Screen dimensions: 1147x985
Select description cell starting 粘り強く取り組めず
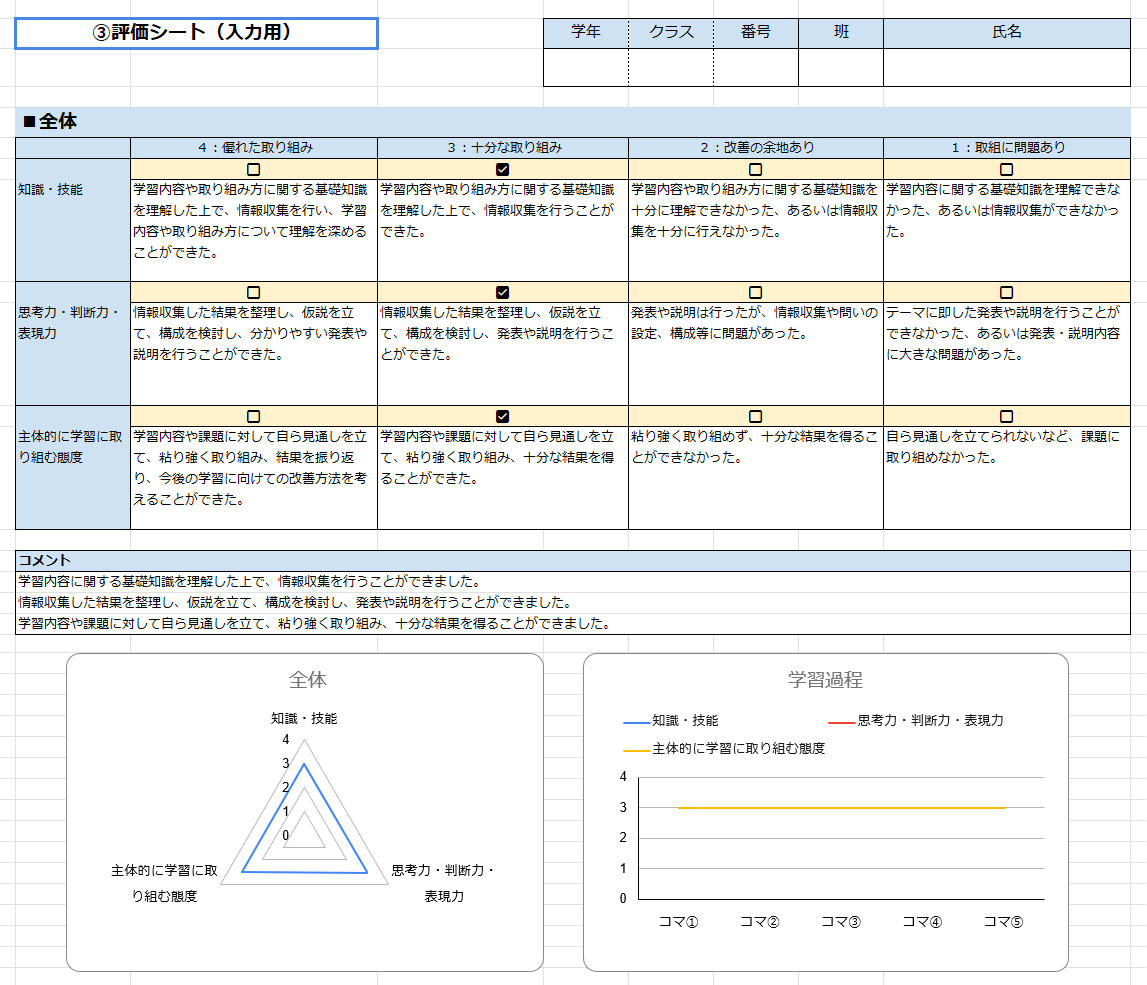coord(756,478)
